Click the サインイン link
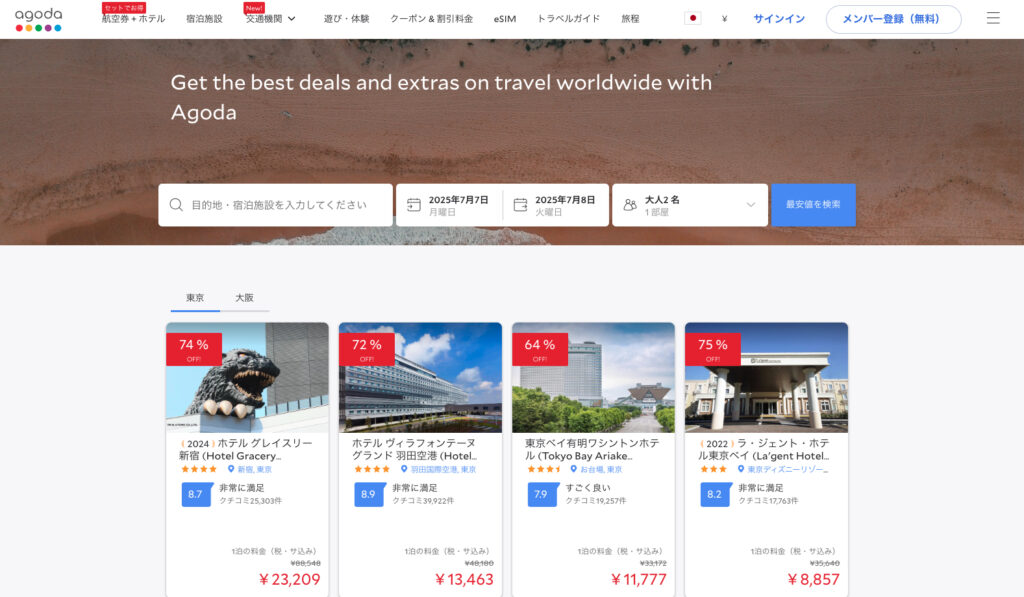The image size is (1024, 597). tap(778, 19)
